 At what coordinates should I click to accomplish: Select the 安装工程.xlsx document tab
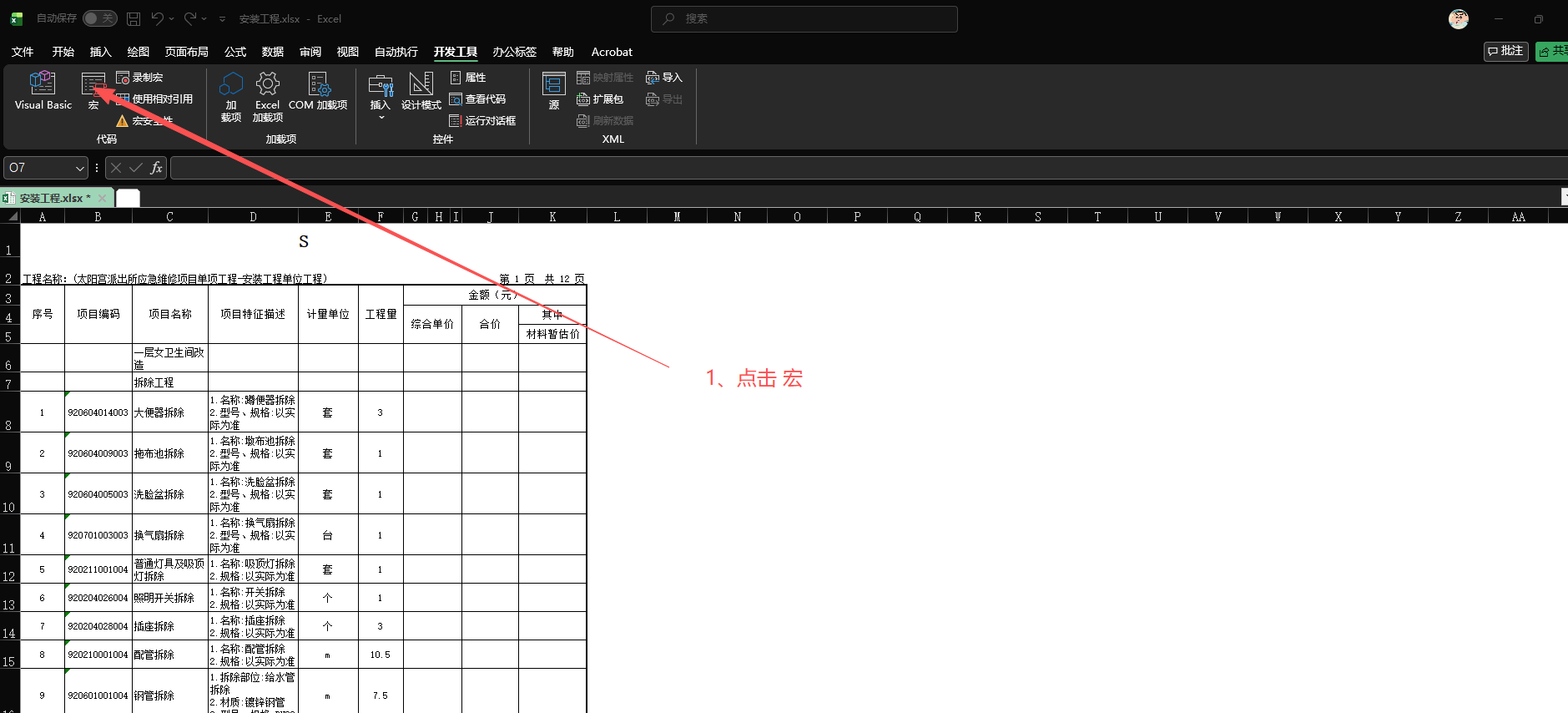click(x=55, y=198)
